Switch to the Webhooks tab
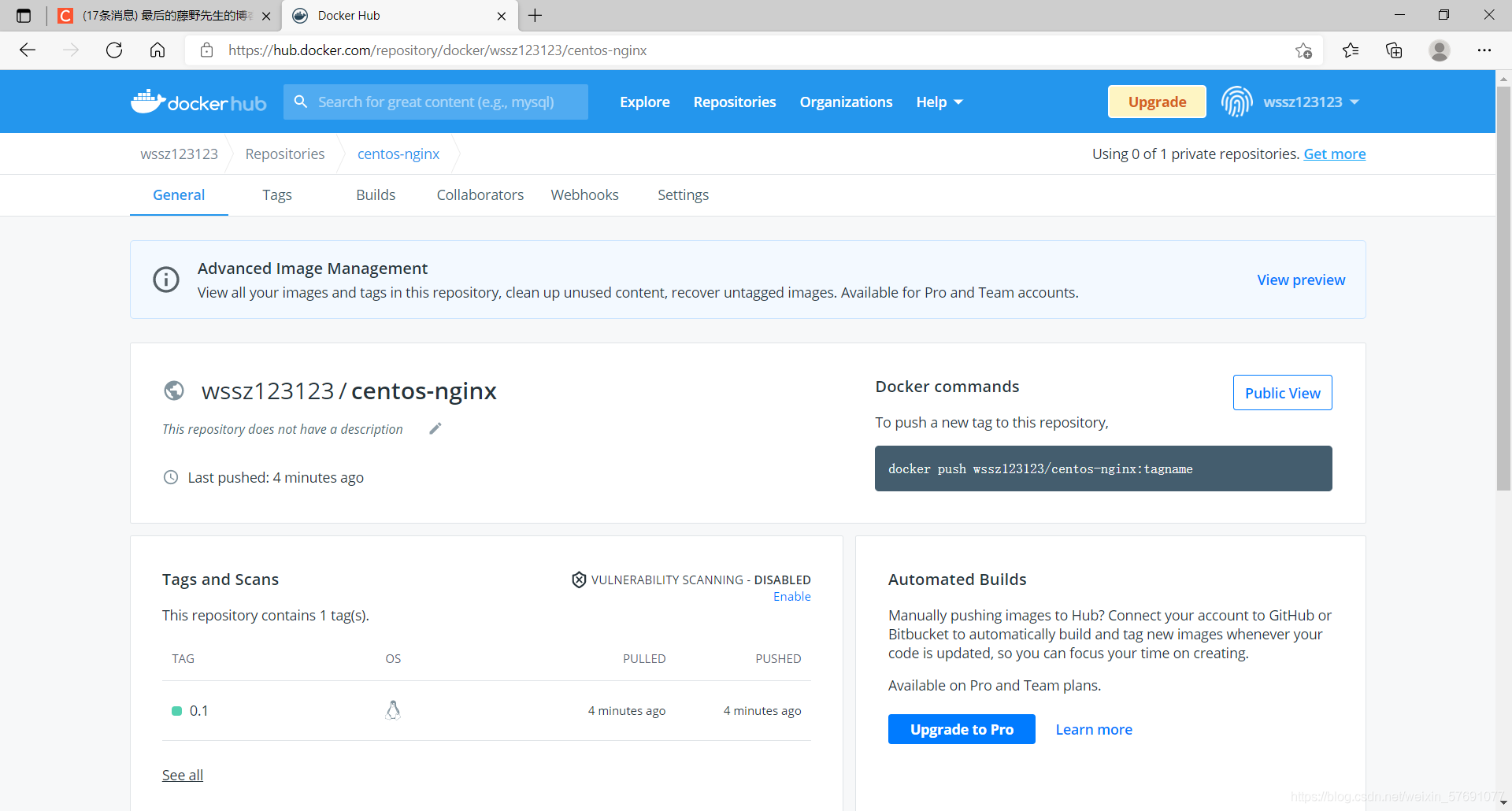The height and width of the screenshot is (811, 1512). (584, 194)
